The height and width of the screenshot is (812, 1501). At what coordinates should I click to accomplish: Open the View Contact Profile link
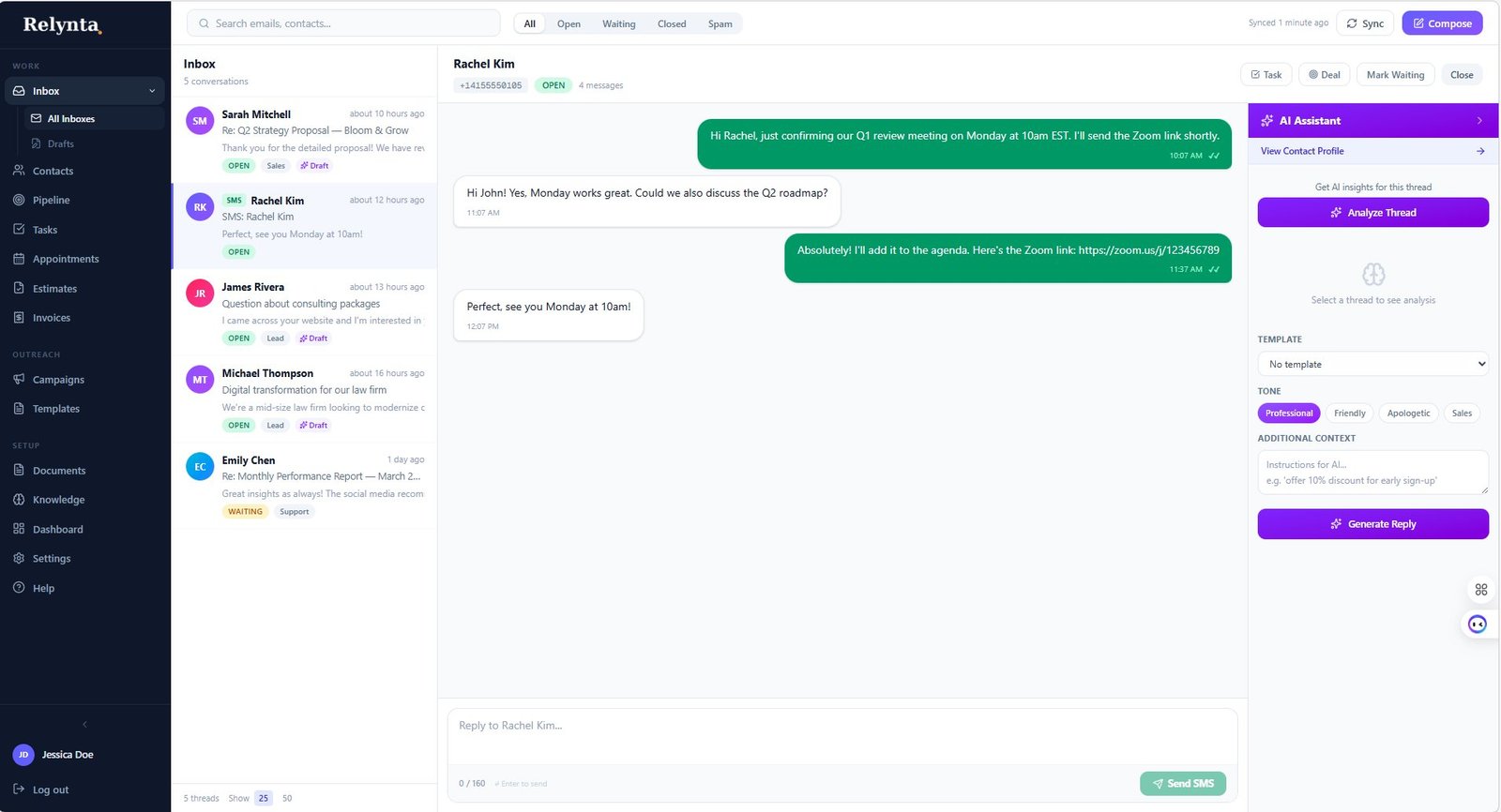(x=1302, y=151)
